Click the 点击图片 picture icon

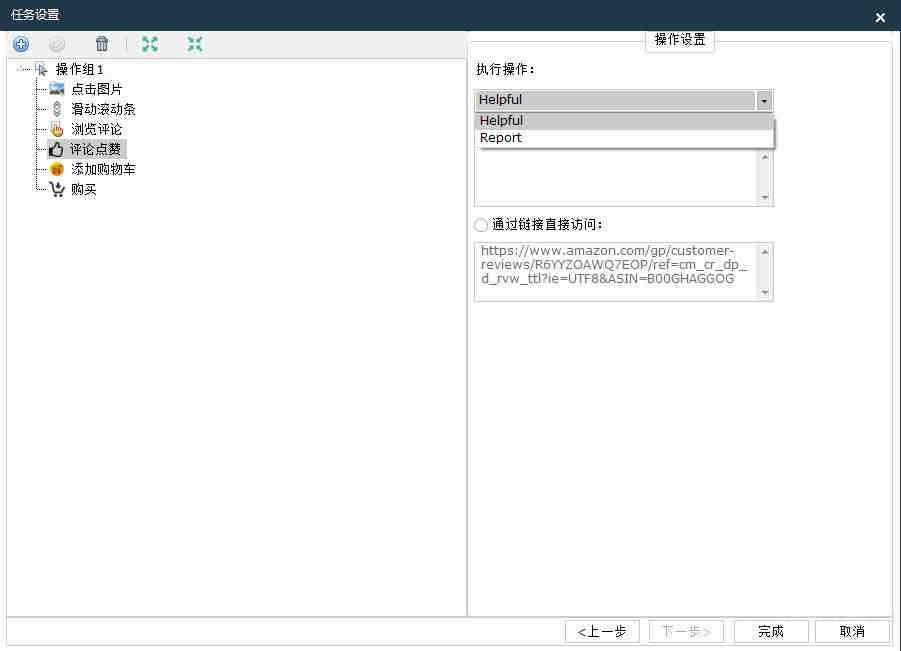[x=56, y=89]
